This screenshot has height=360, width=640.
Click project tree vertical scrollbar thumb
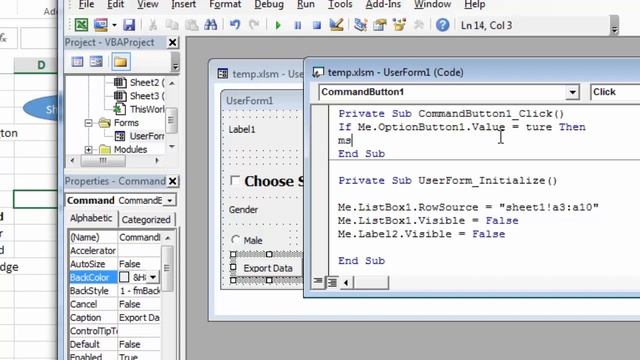171,120
